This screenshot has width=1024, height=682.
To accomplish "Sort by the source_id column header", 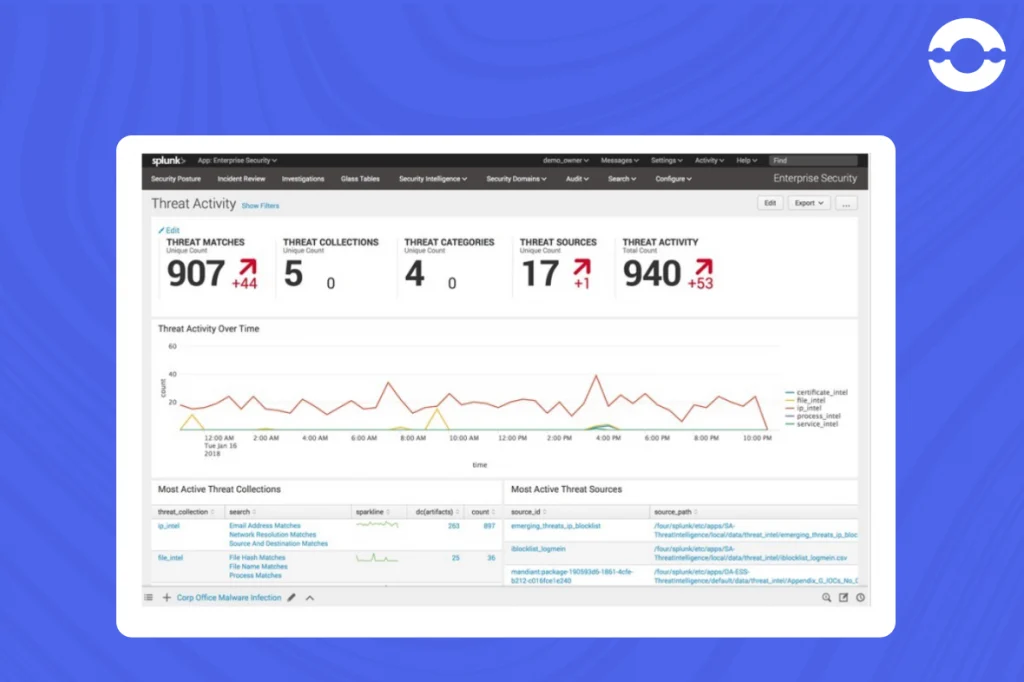I will click(529, 512).
